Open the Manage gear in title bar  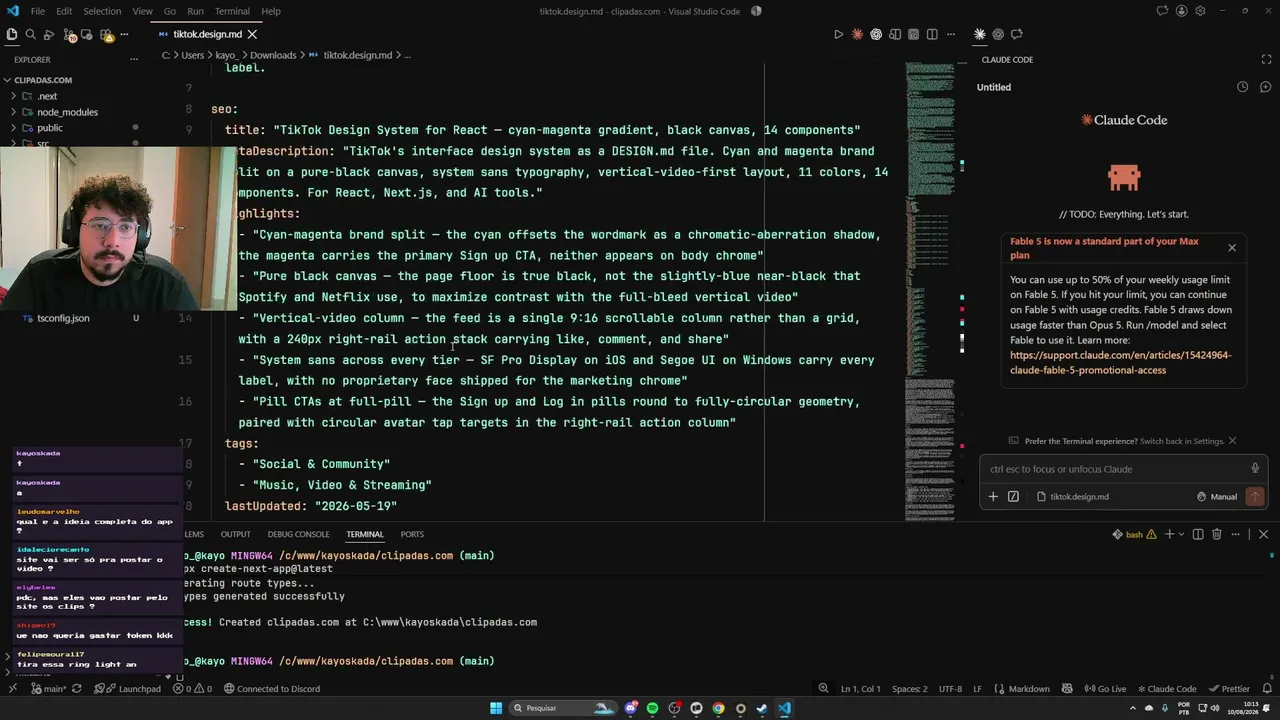click(x=1200, y=11)
